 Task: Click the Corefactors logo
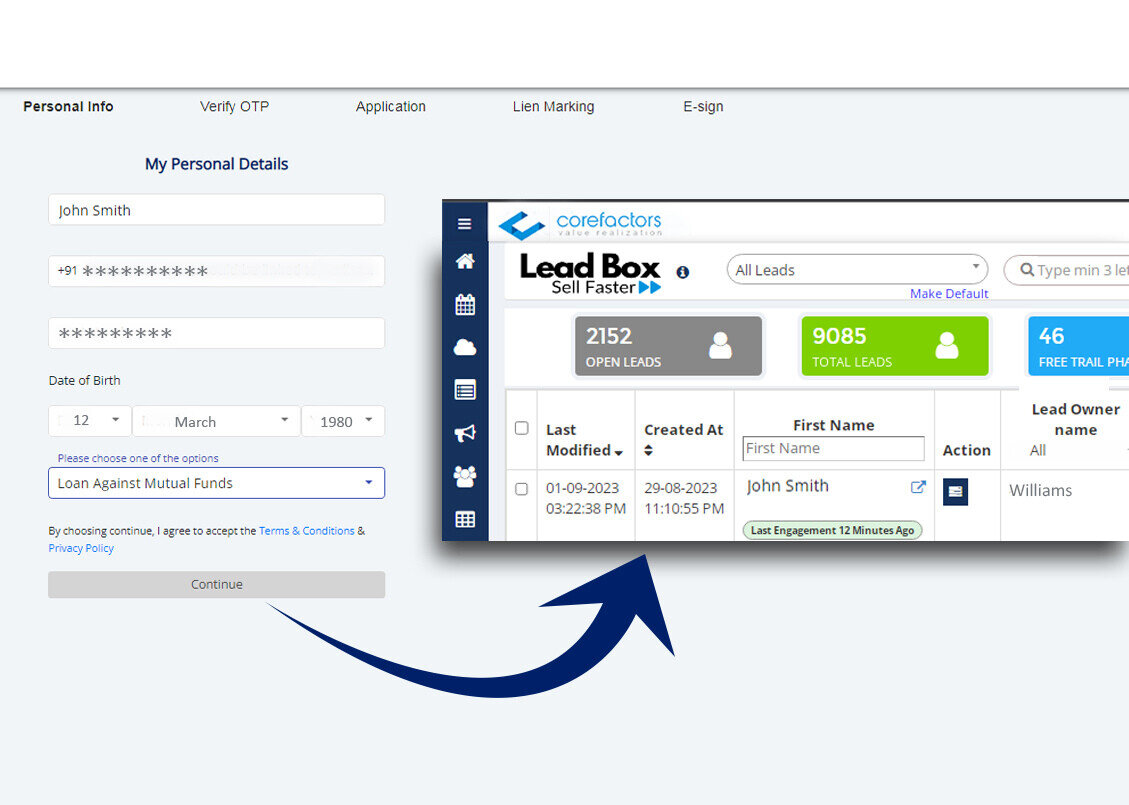(580, 224)
